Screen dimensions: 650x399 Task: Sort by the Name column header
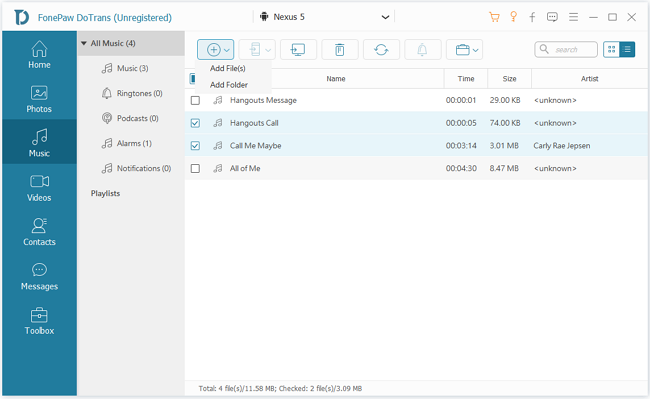[336, 79]
